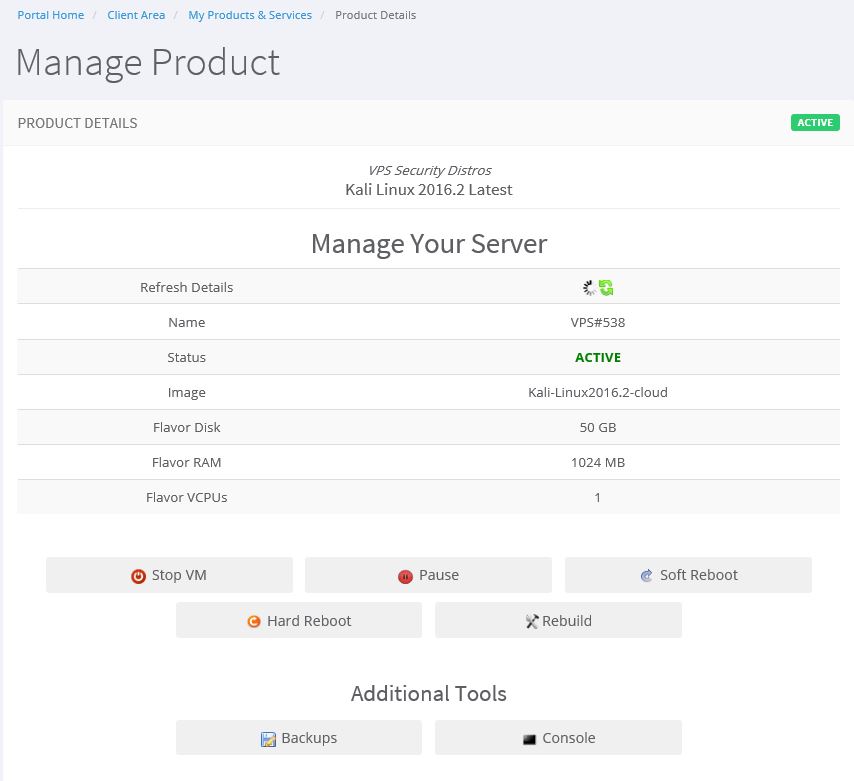
Task: Click the Name row label
Action: (x=186, y=322)
